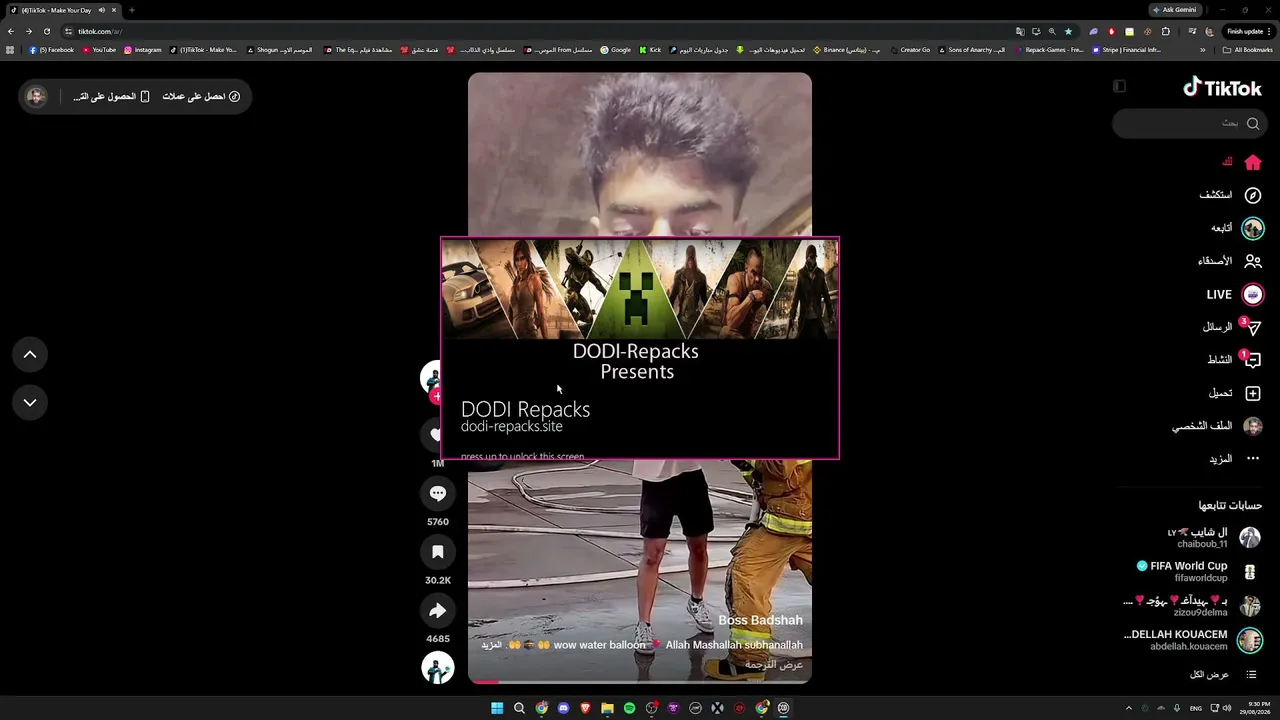Viewport: 1280px width, 720px height.
Task: Open the Windows Start menu
Action: coord(497,708)
